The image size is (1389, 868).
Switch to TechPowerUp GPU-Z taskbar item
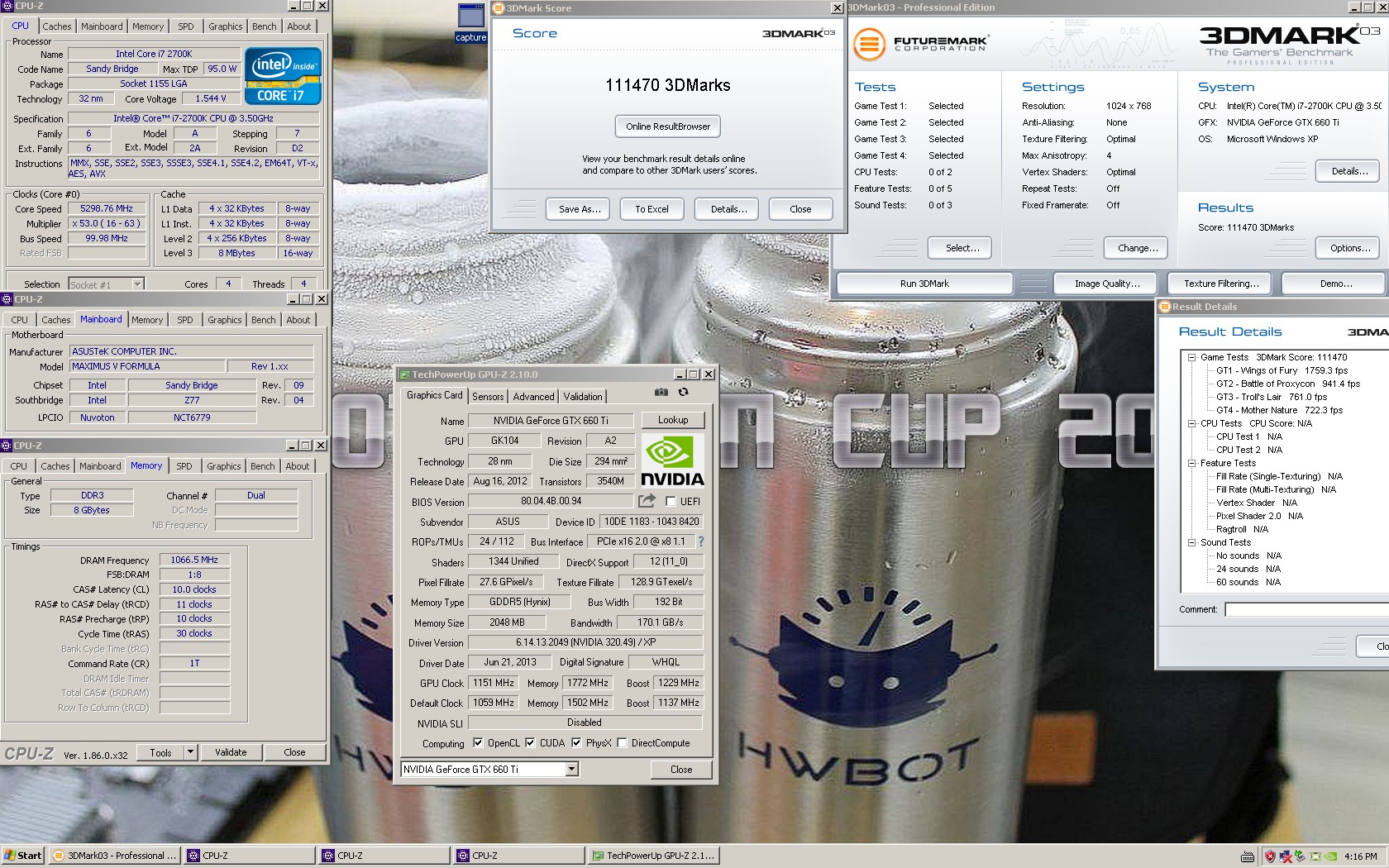653,856
